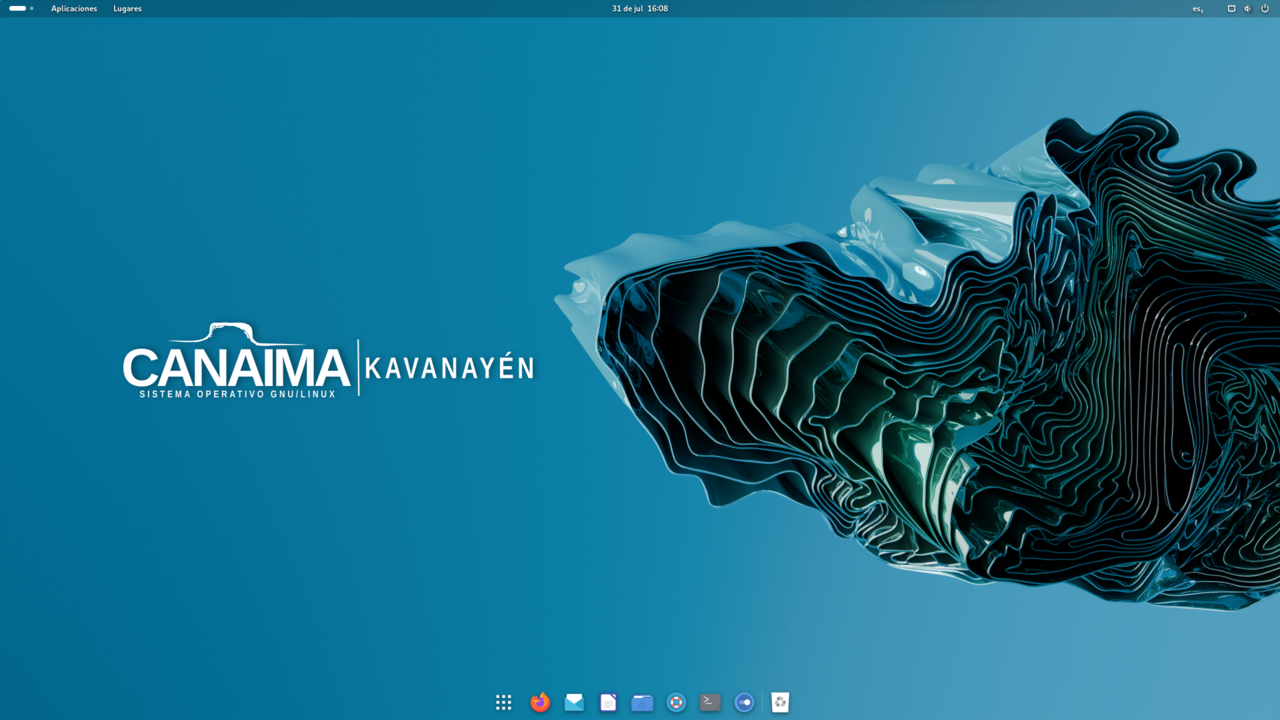
Task: Click the workspace indicator pill in top bar
Action: tap(17, 8)
